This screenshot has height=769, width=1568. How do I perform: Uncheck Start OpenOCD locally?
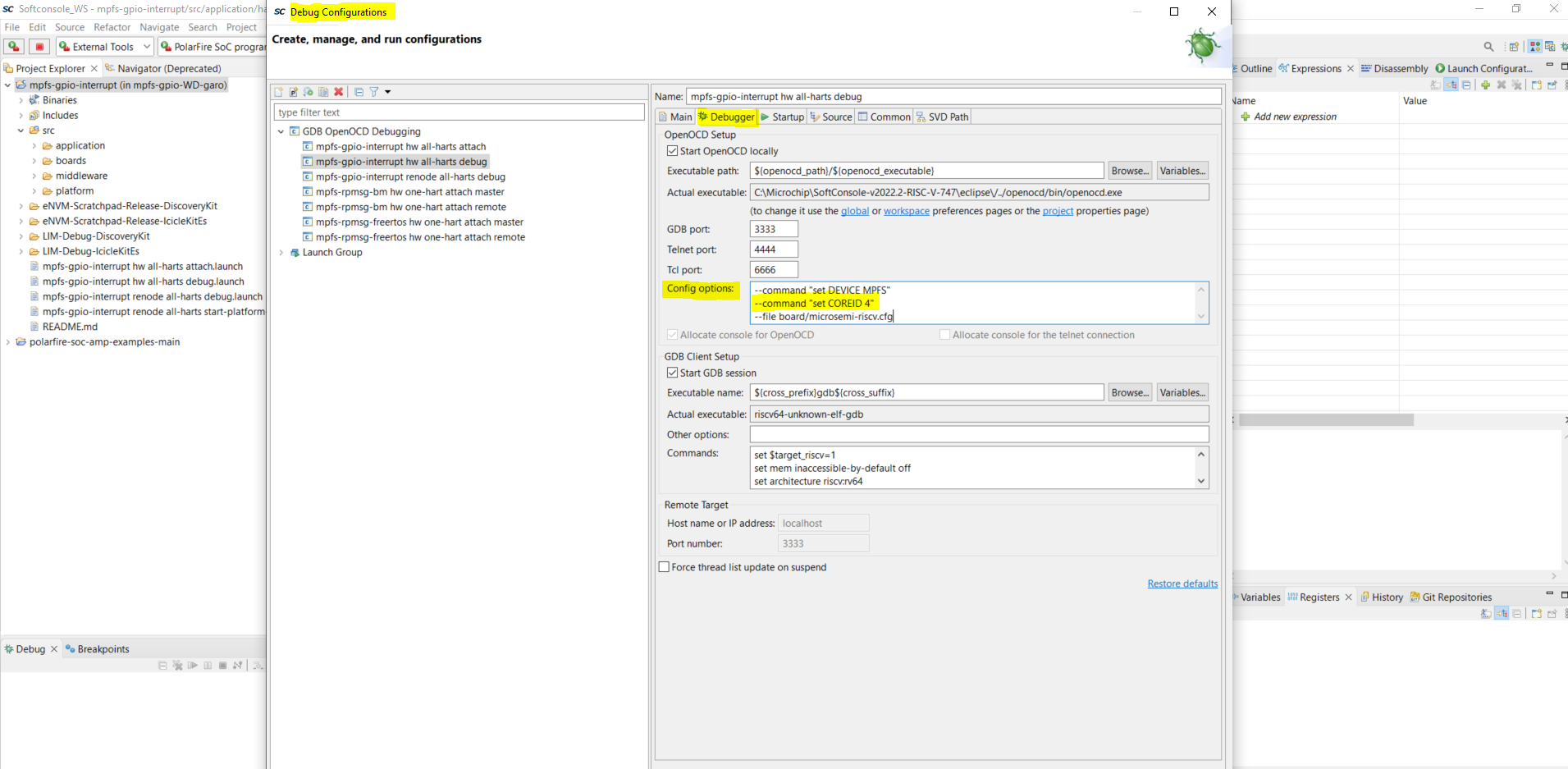click(x=673, y=151)
